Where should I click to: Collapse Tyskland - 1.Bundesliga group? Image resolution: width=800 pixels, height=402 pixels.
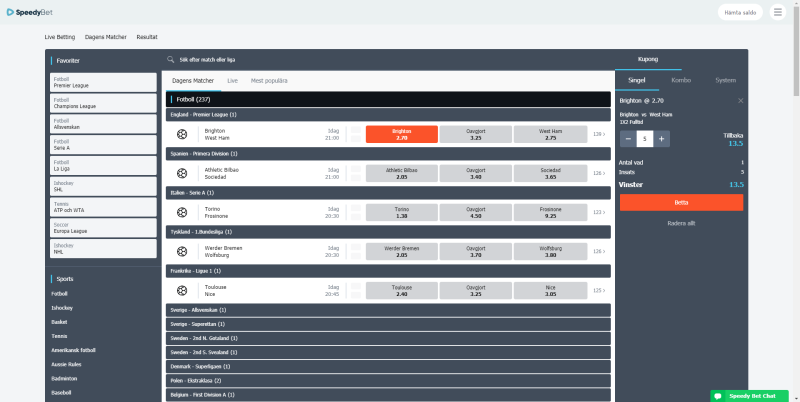tap(388, 232)
